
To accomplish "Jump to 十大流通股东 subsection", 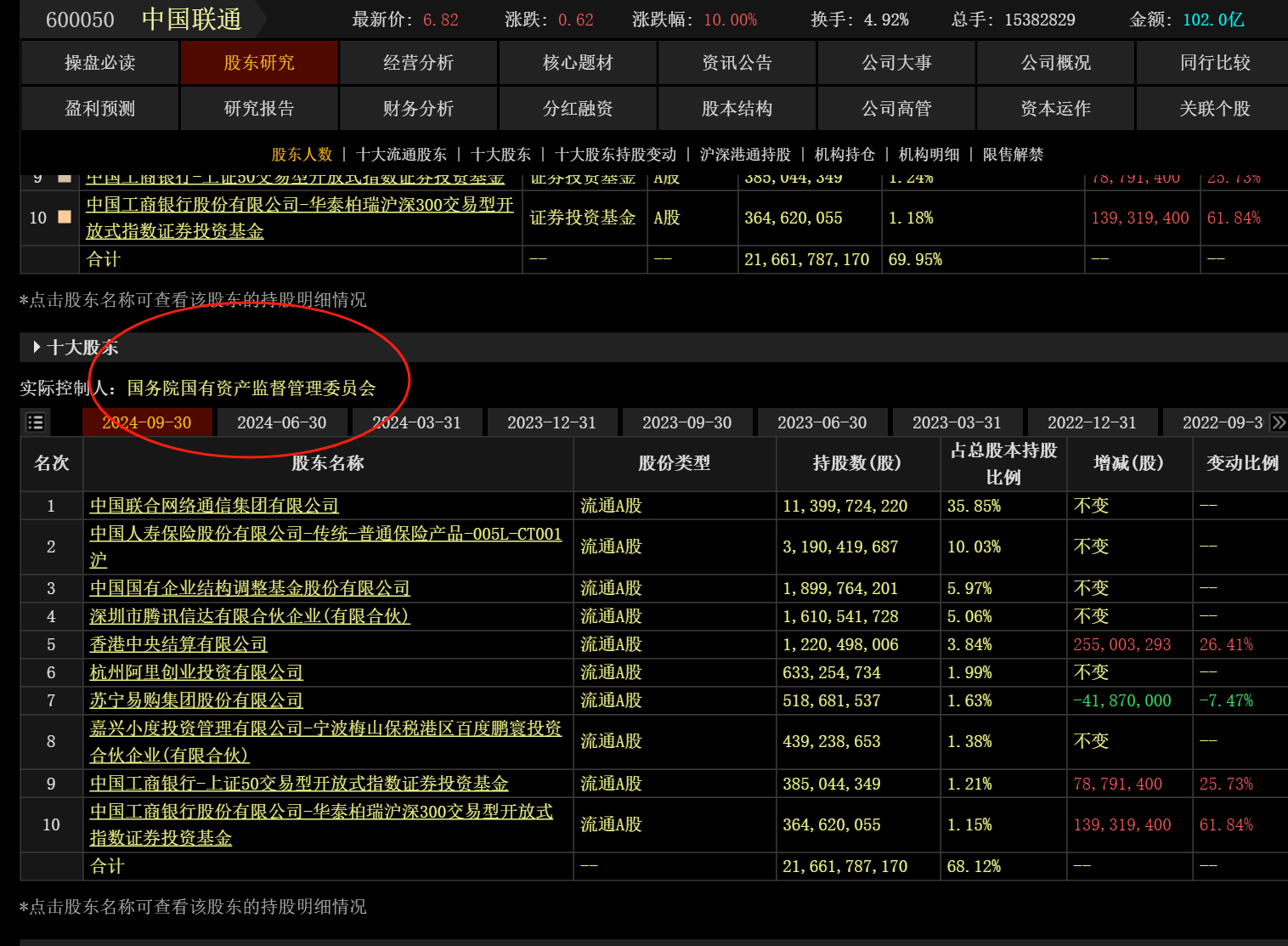I will point(402,155).
